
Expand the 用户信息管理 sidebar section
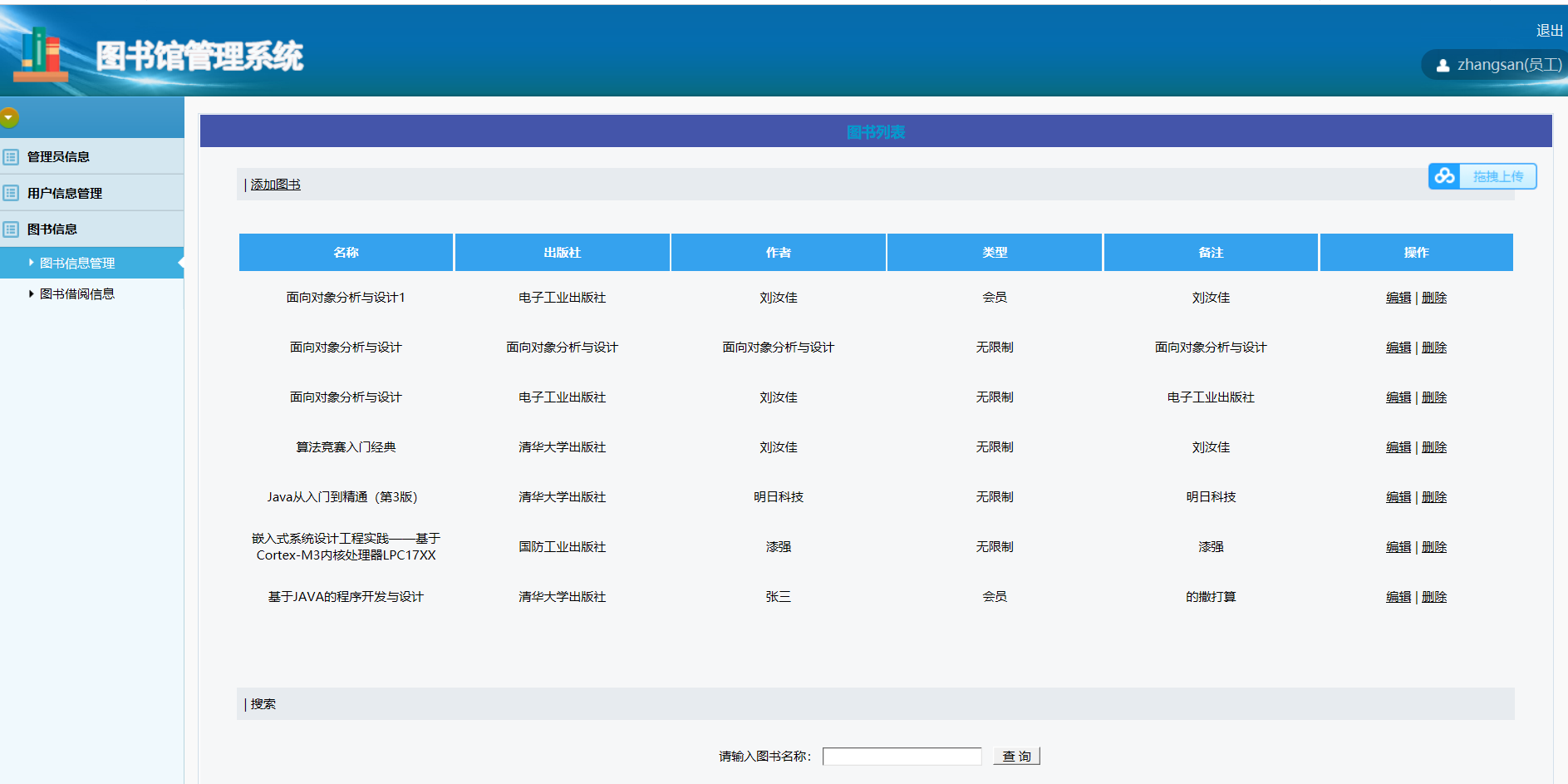click(x=65, y=194)
